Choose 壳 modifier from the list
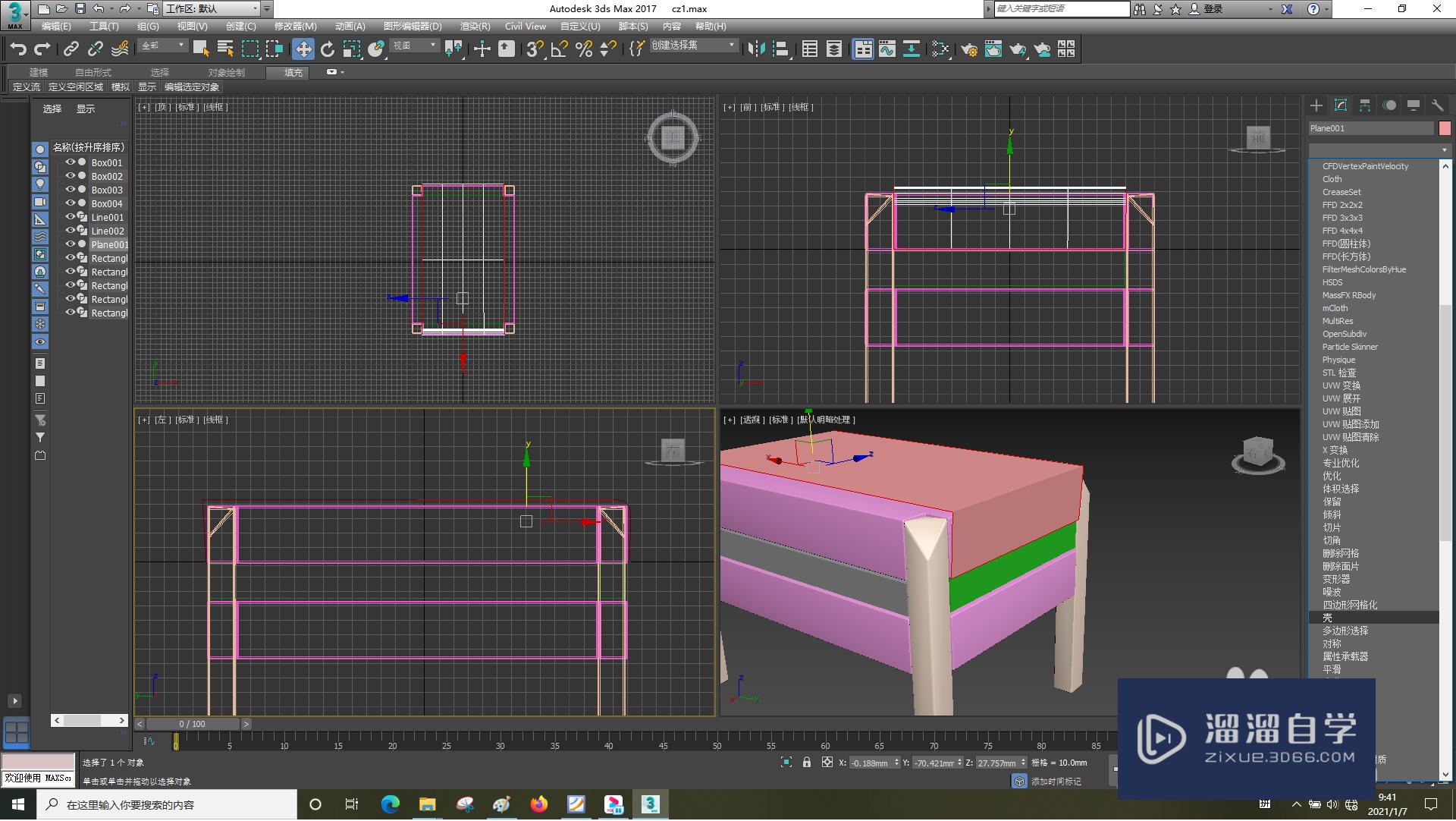 1374,618
